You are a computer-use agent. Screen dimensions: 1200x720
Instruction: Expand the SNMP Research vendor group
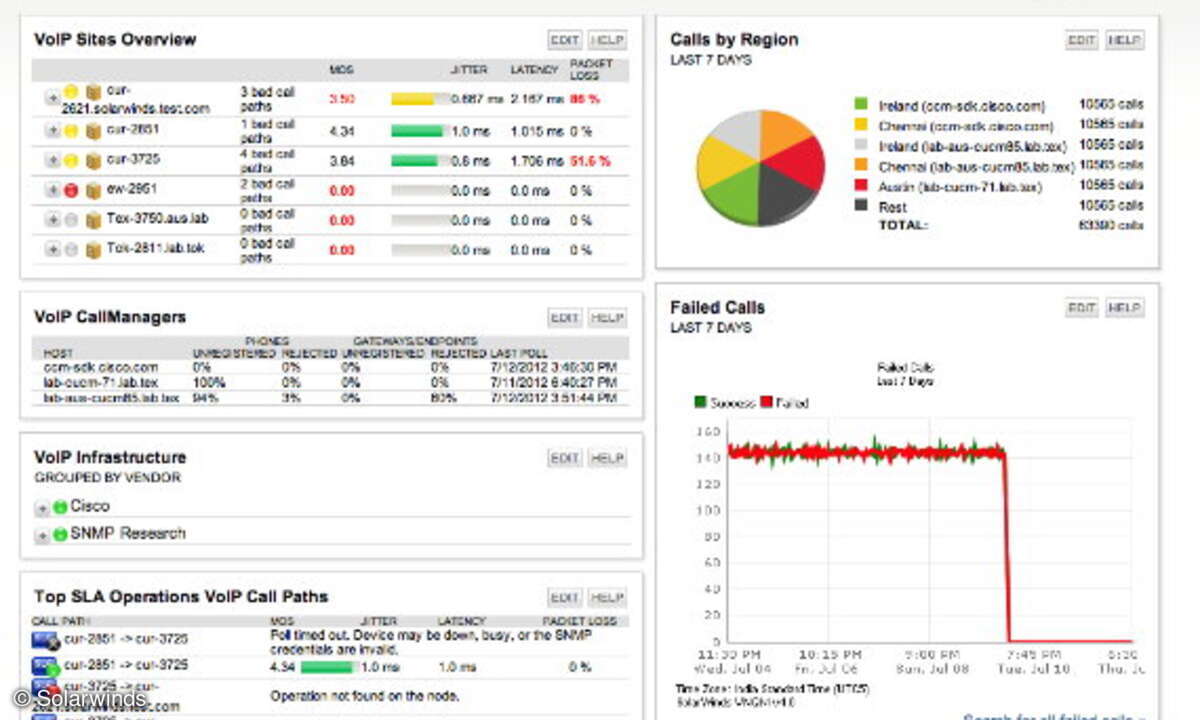coord(42,535)
